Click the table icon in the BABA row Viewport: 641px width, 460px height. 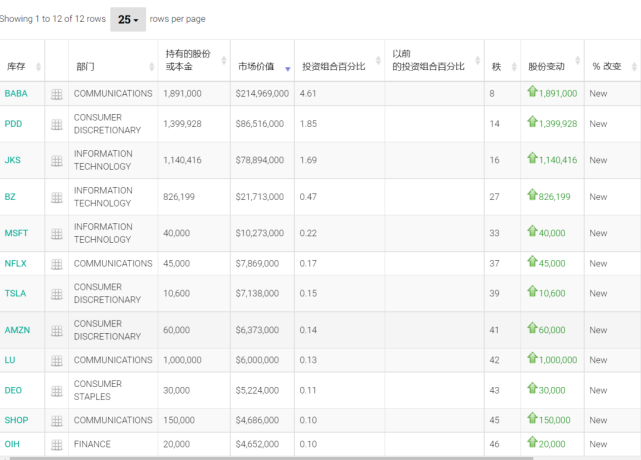[57, 94]
